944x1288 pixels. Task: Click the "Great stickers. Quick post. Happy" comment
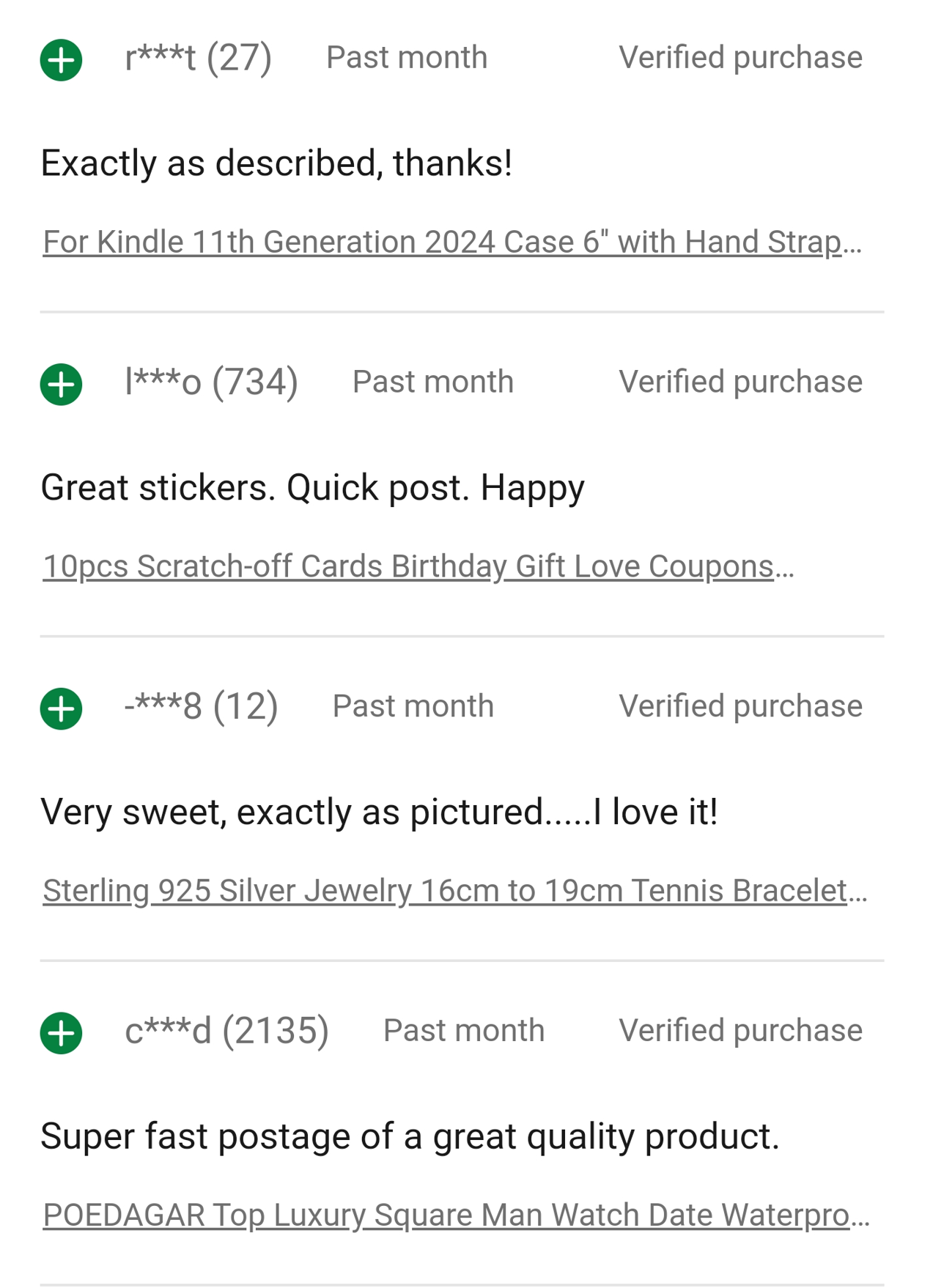312,487
